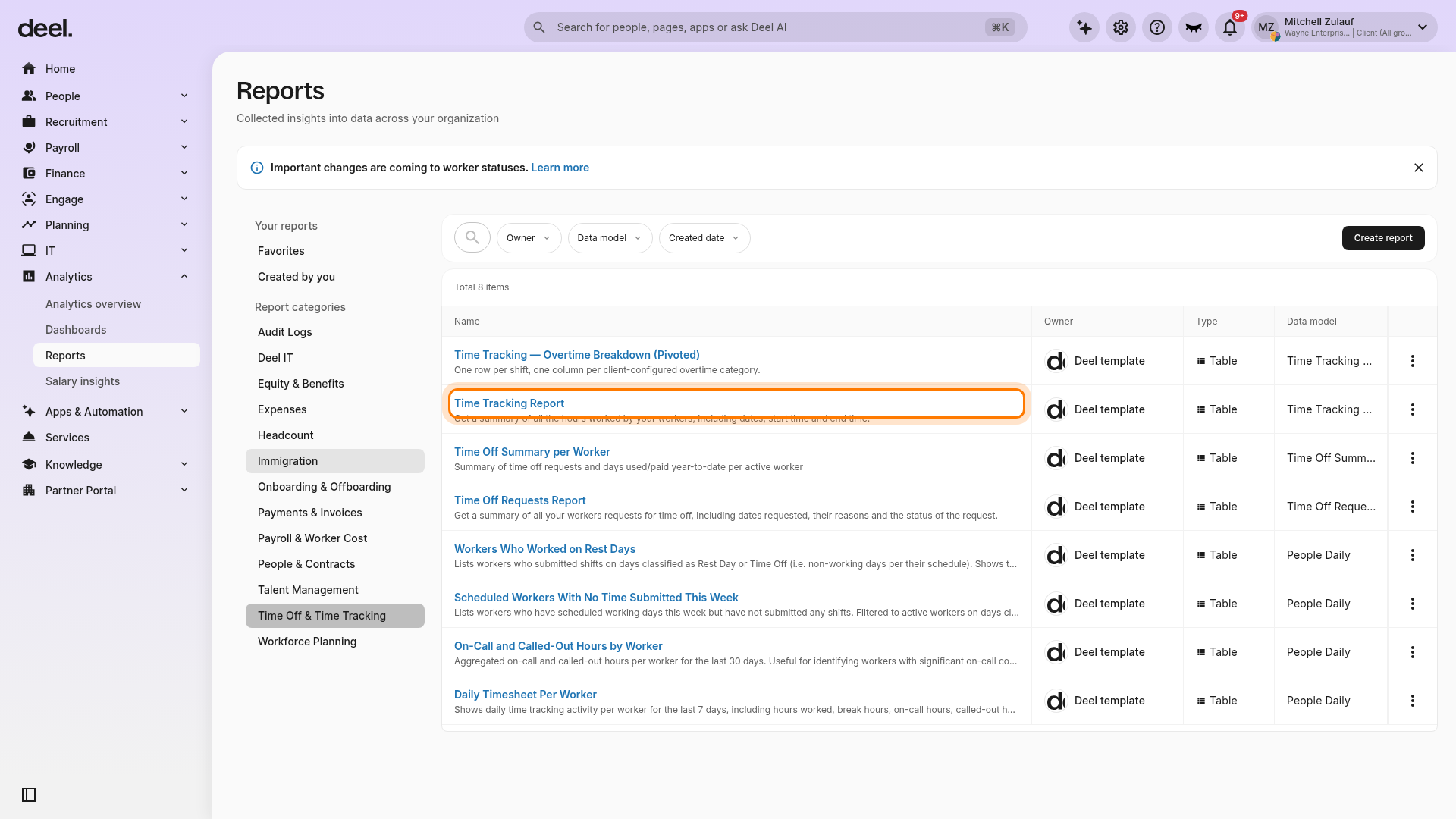Click the global search field

click(x=775, y=27)
